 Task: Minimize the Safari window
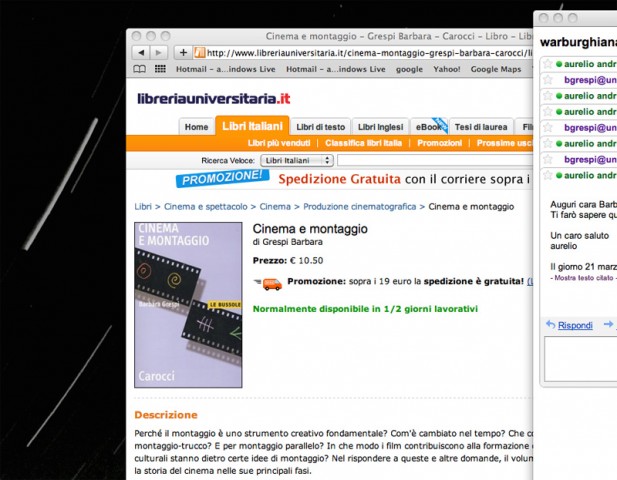(151, 36)
